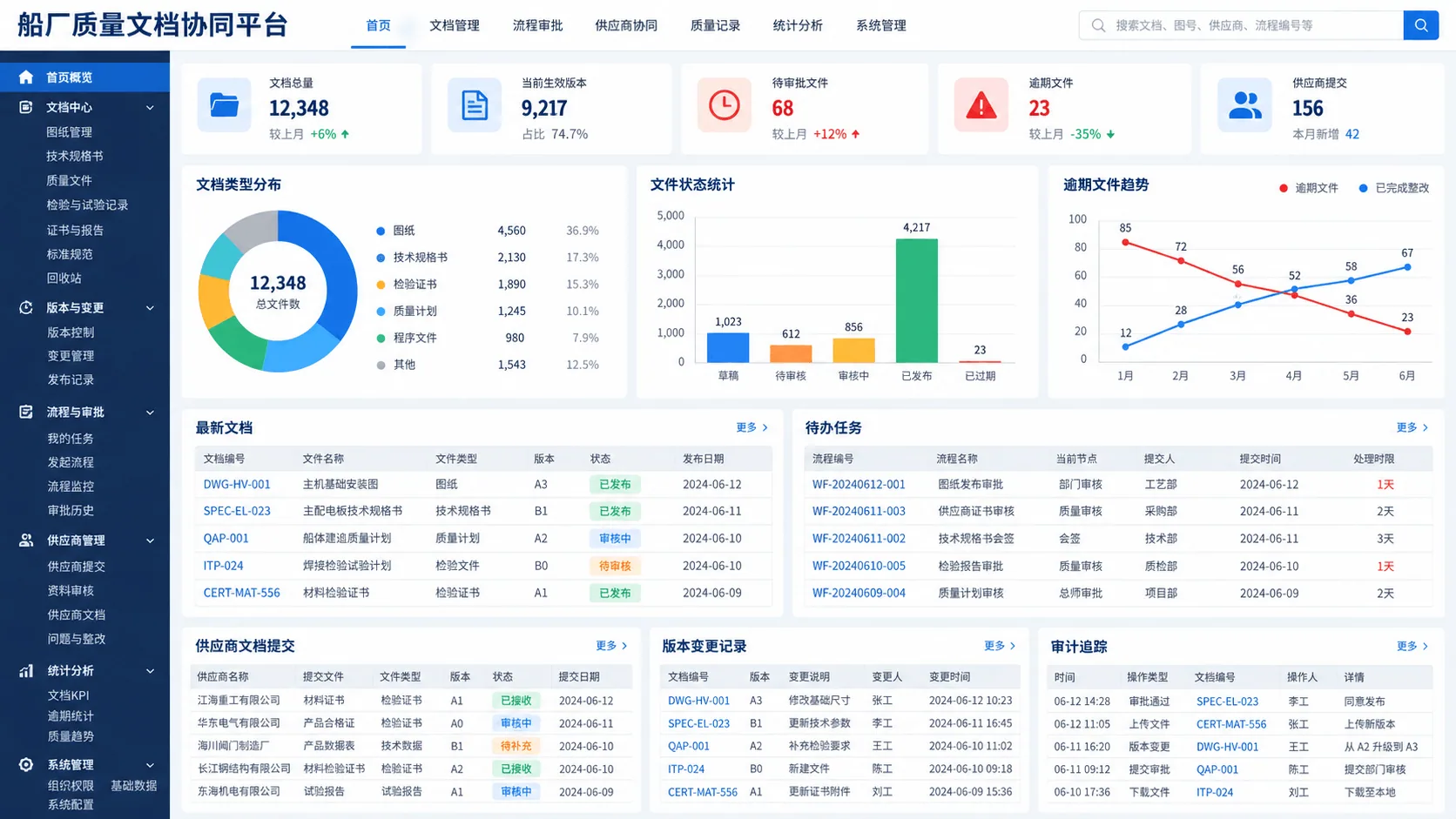Click the folder icon on 文档总量 card
This screenshot has width=1456, height=819.
coord(224,105)
